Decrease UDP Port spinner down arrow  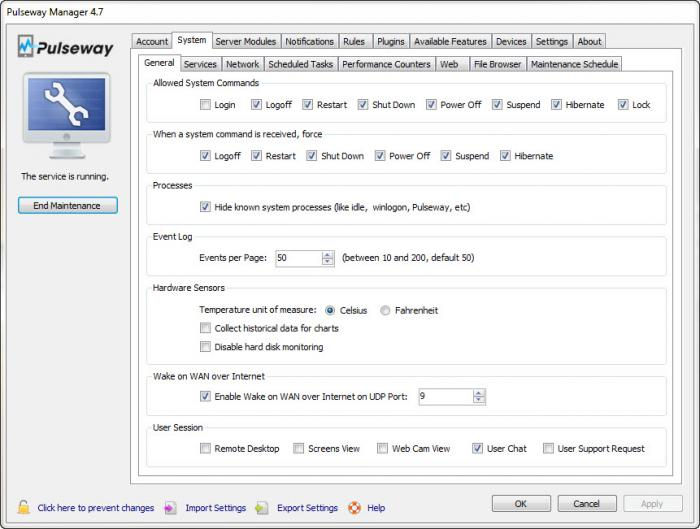(479, 400)
